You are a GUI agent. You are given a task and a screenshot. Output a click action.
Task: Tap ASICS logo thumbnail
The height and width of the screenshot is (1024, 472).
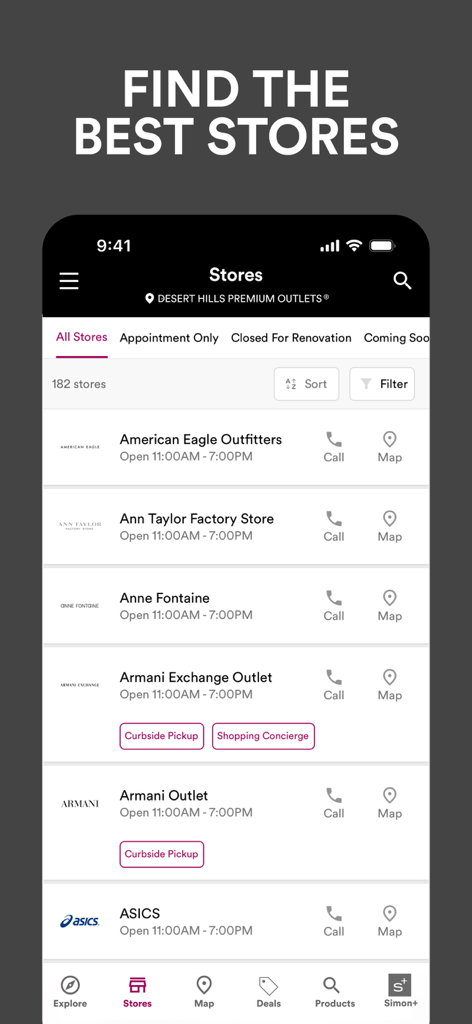coord(80,922)
